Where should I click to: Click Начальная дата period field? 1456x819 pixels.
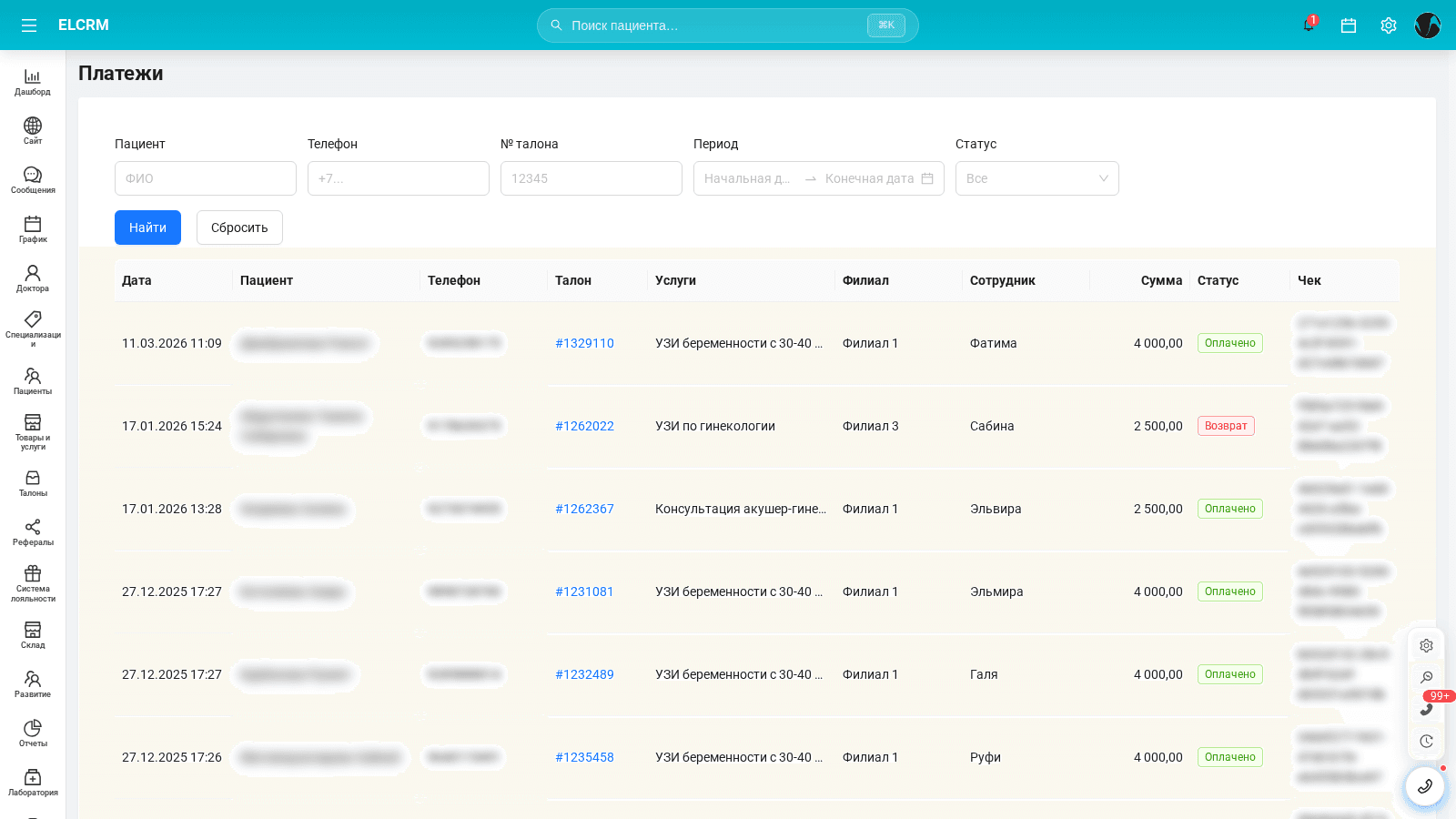(748, 178)
